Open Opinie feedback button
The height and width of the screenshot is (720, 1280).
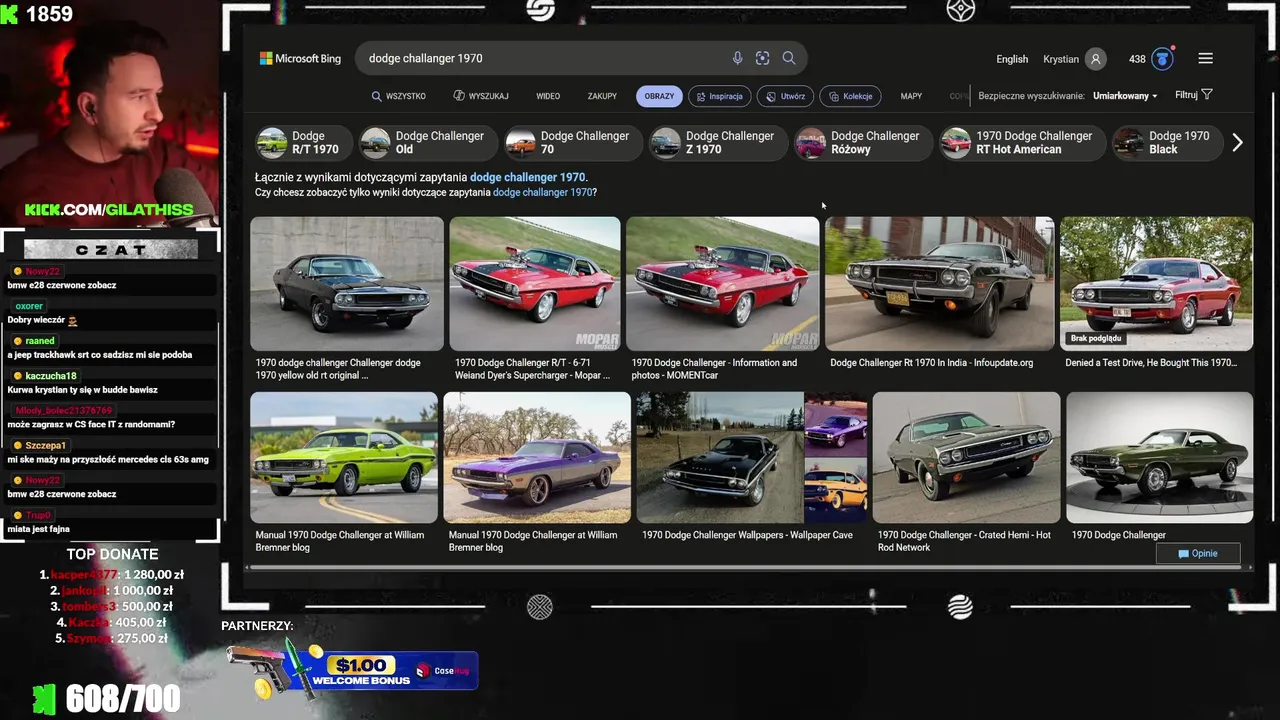[x=1198, y=553]
